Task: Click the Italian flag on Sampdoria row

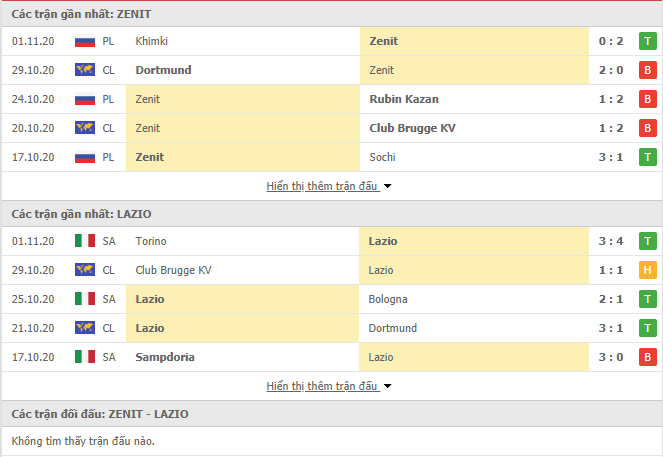Action: tap(85, 357)
